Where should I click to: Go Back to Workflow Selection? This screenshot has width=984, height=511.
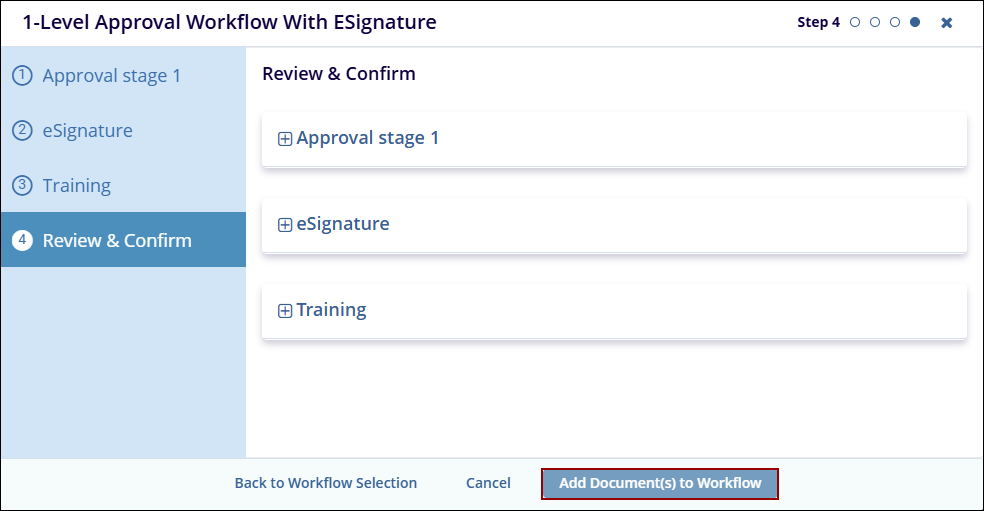(x=326, y=483)
